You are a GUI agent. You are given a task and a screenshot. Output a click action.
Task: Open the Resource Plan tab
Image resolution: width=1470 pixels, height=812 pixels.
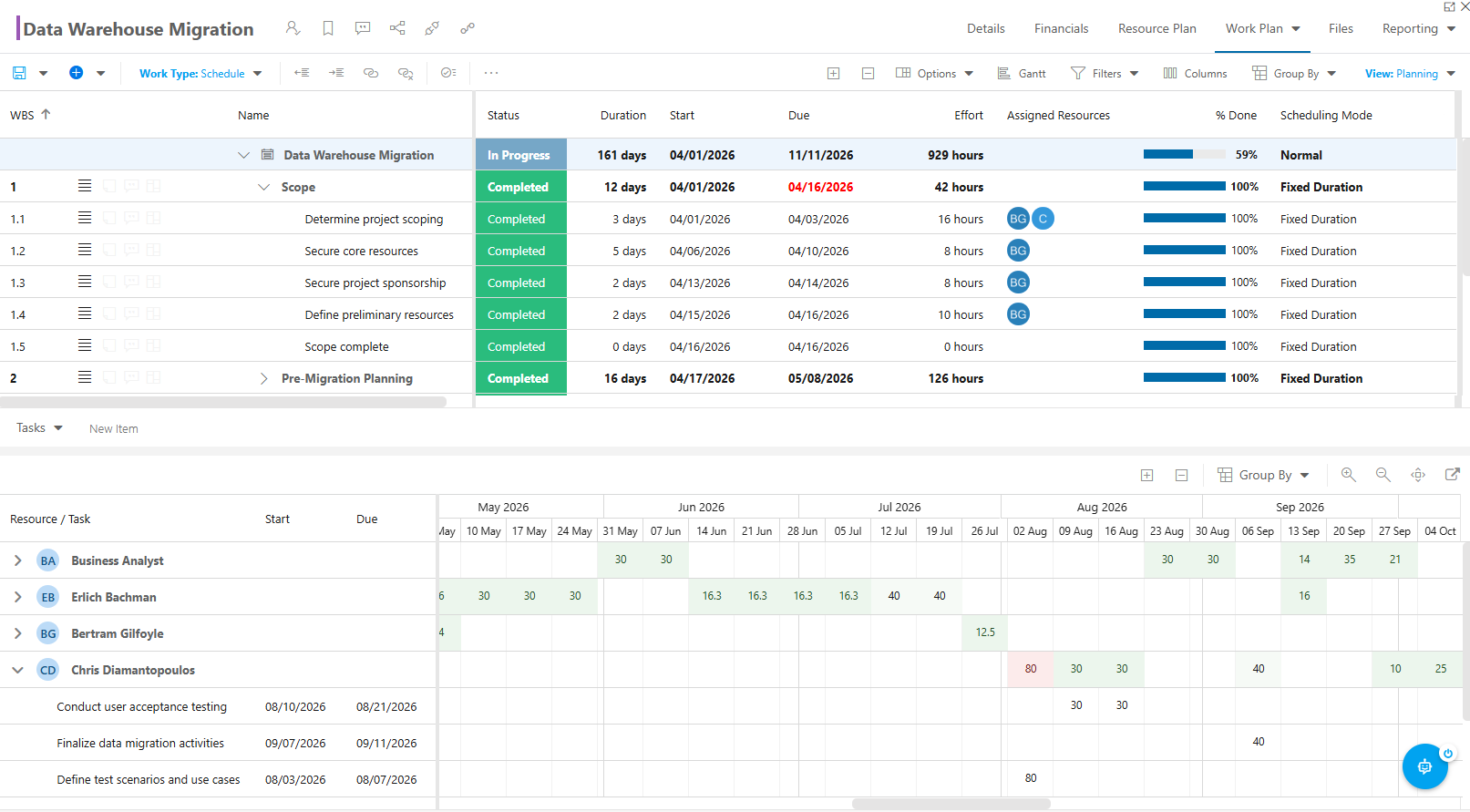1156,29
